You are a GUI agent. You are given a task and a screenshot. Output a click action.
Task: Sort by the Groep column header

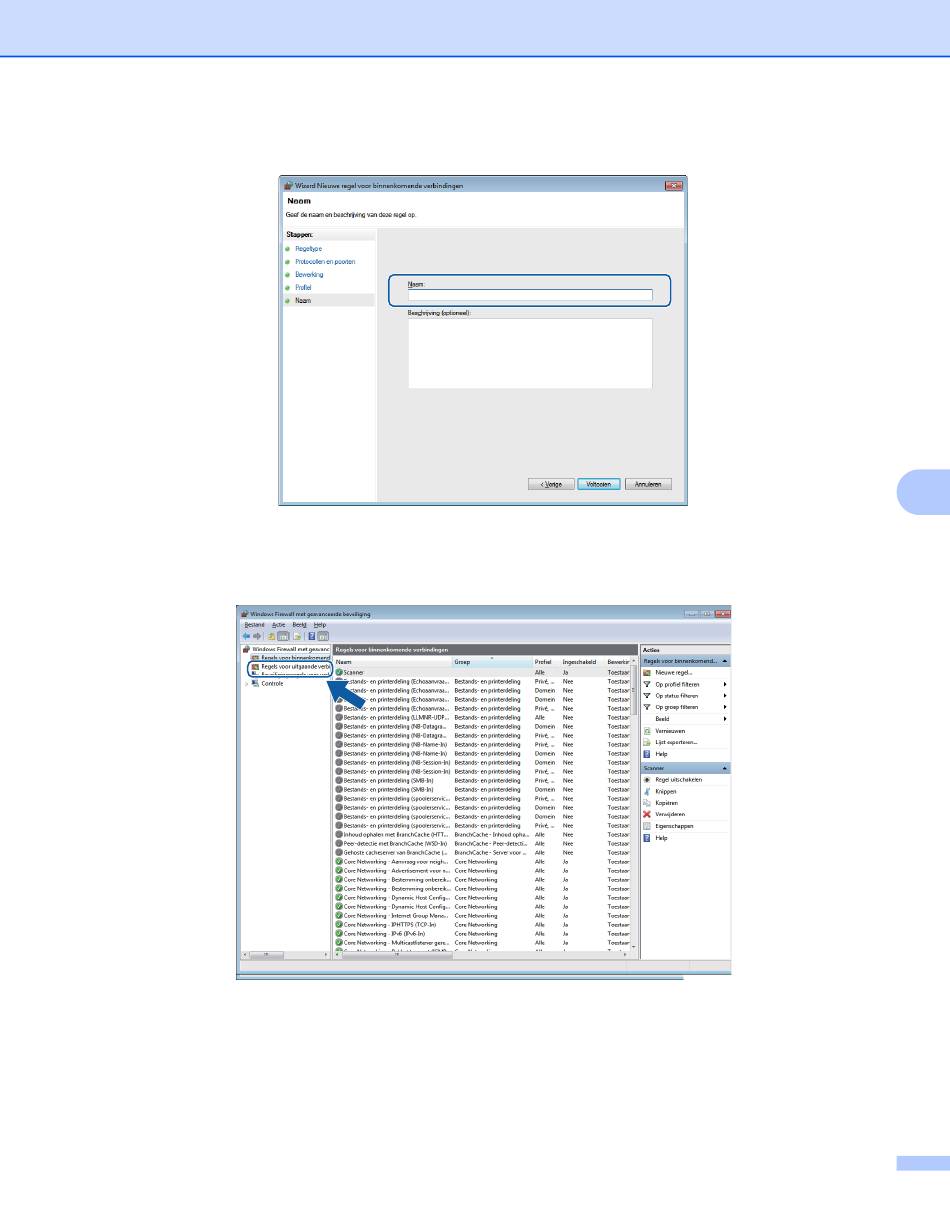(x=492, y=662)
